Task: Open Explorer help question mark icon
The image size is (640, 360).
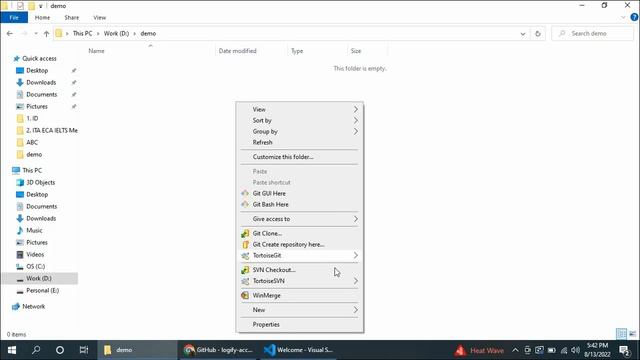Action: pyautogui.click(x=634, y=17)
